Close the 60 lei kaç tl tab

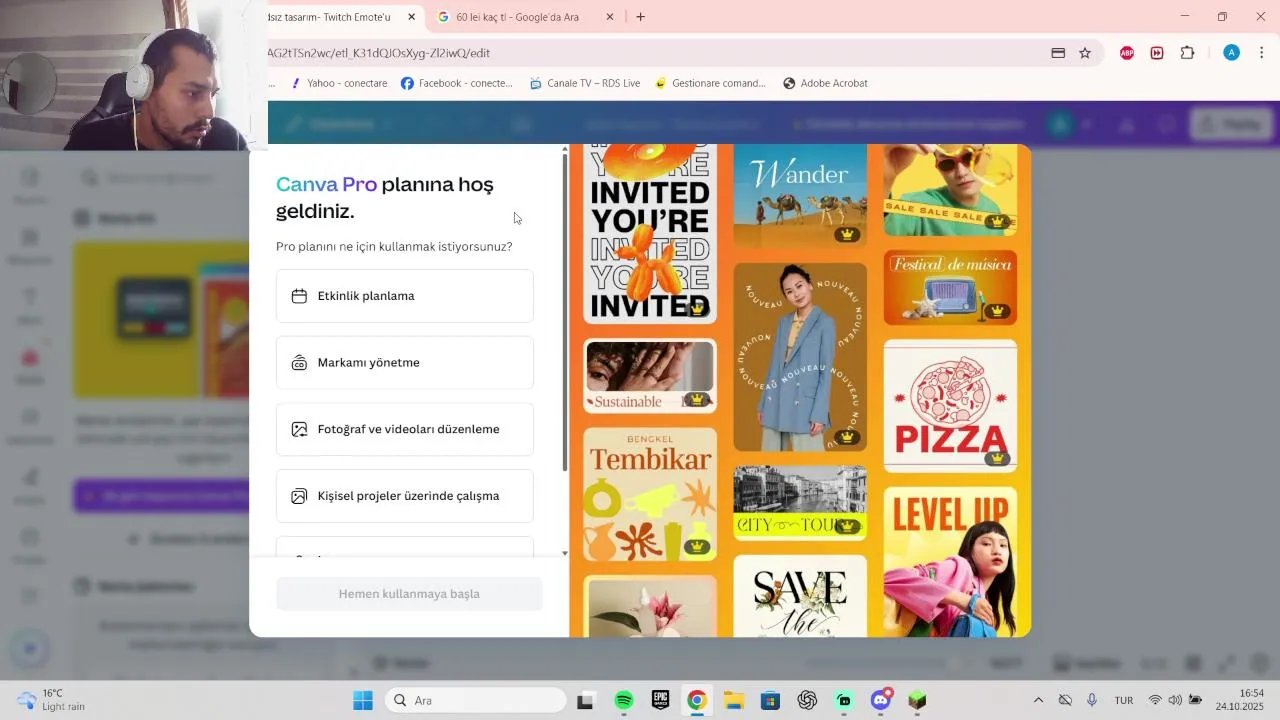click(x=611, y=17)
